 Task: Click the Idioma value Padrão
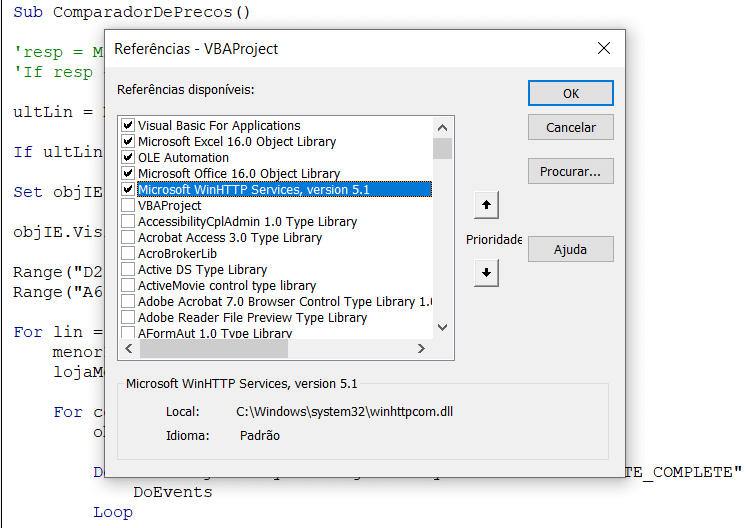pyautogui.click(x=260, y=435)
